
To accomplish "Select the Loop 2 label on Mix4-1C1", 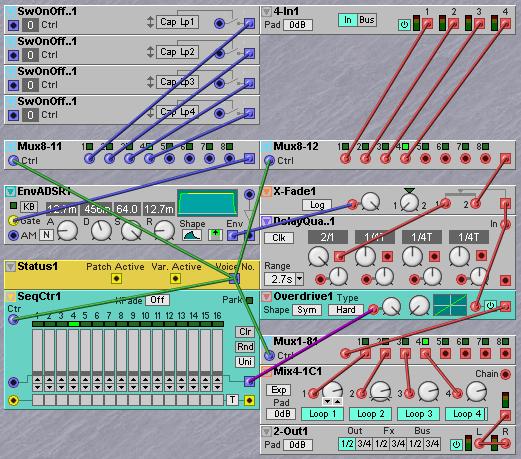I will pyautogui.click(x=371, y=414).
